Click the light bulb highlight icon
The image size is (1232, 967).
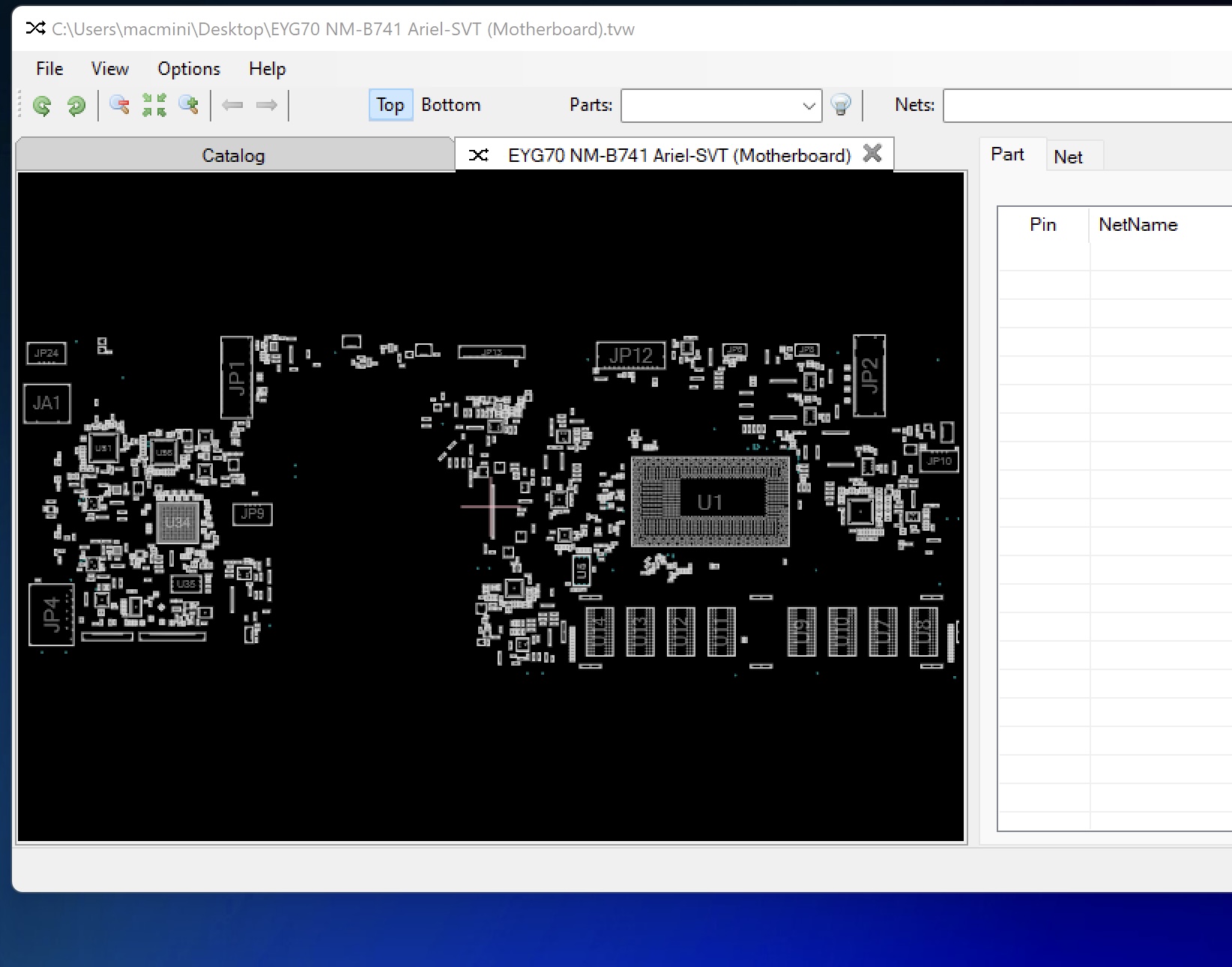[x=841, y=106]
